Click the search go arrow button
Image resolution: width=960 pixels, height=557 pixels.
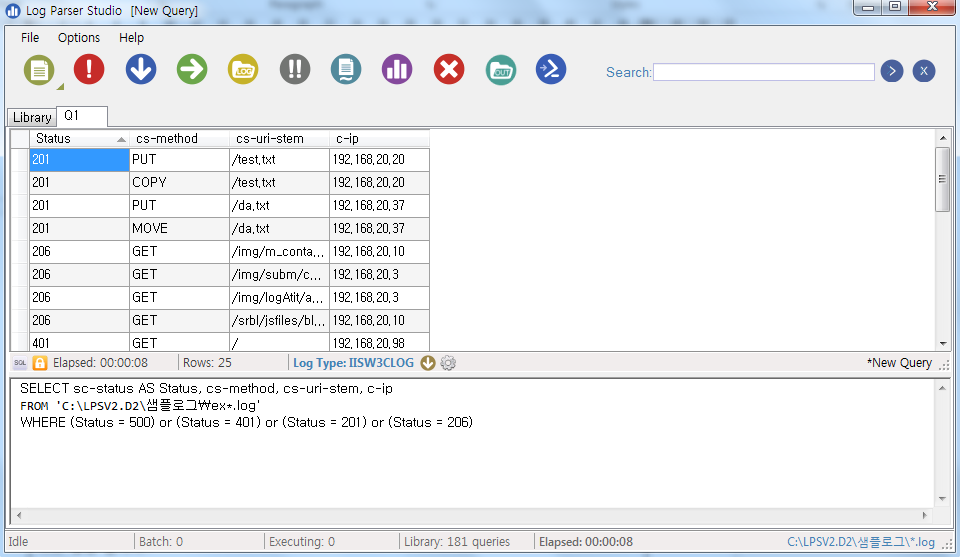[x=891, y=71]
